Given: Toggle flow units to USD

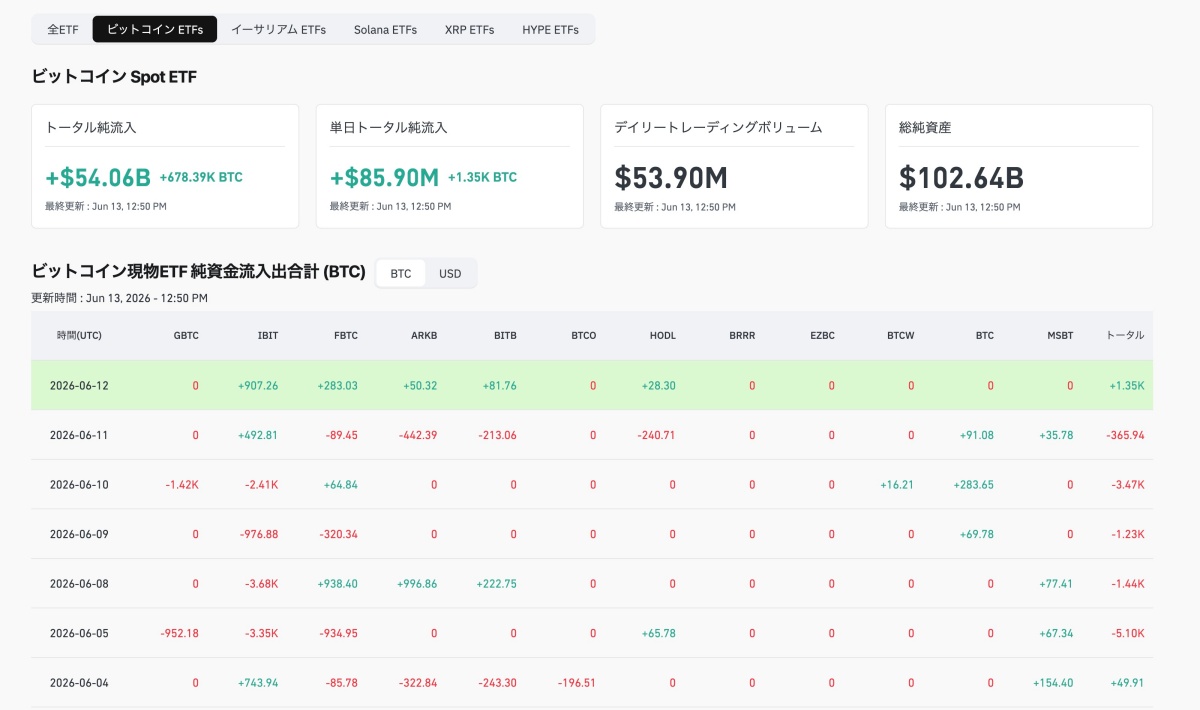Looking at the screenshot, I should 450,273.
